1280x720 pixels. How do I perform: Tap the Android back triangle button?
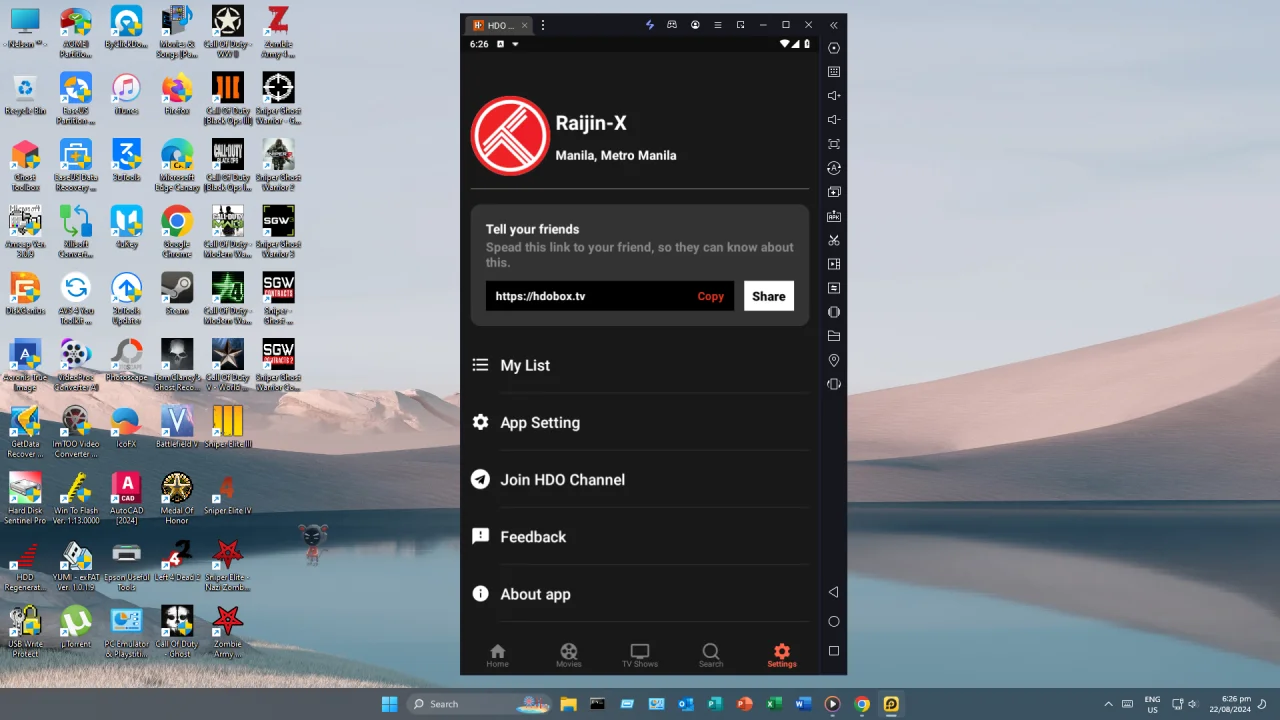tap(834, 592)
